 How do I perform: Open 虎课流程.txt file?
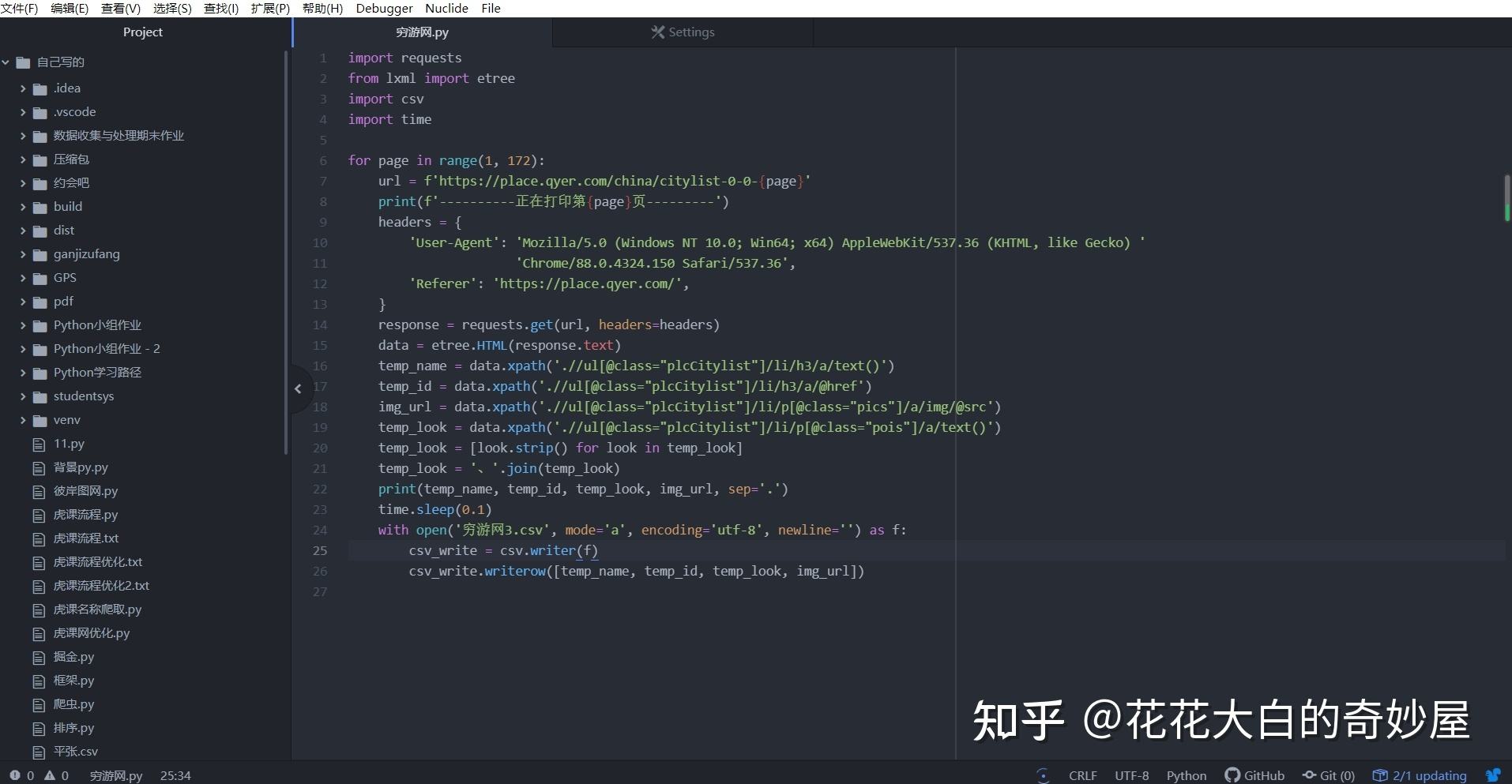[x=86, y=538]
